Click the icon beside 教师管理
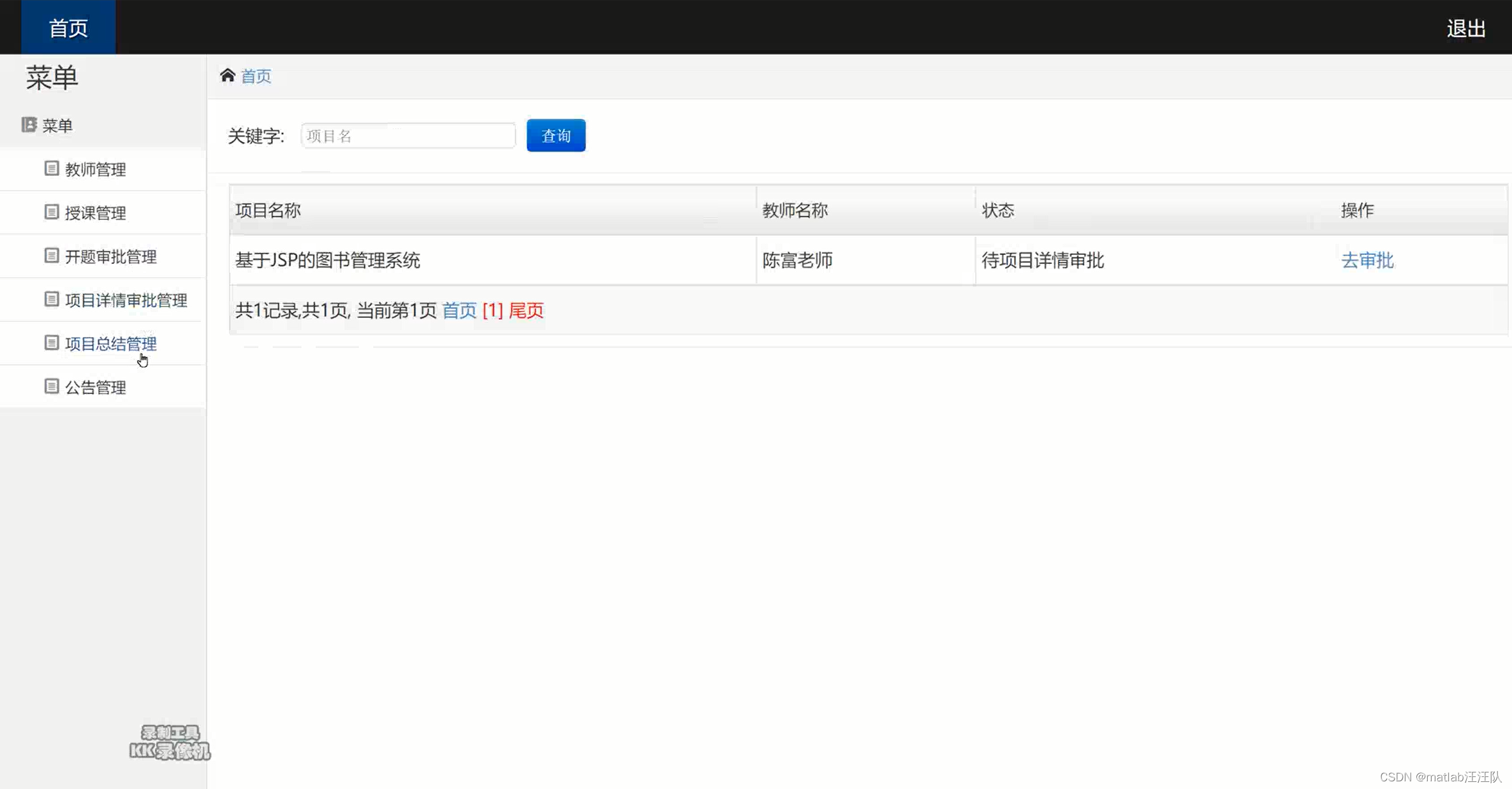This screenshot has height=789, width=1512. coord(52,168)
